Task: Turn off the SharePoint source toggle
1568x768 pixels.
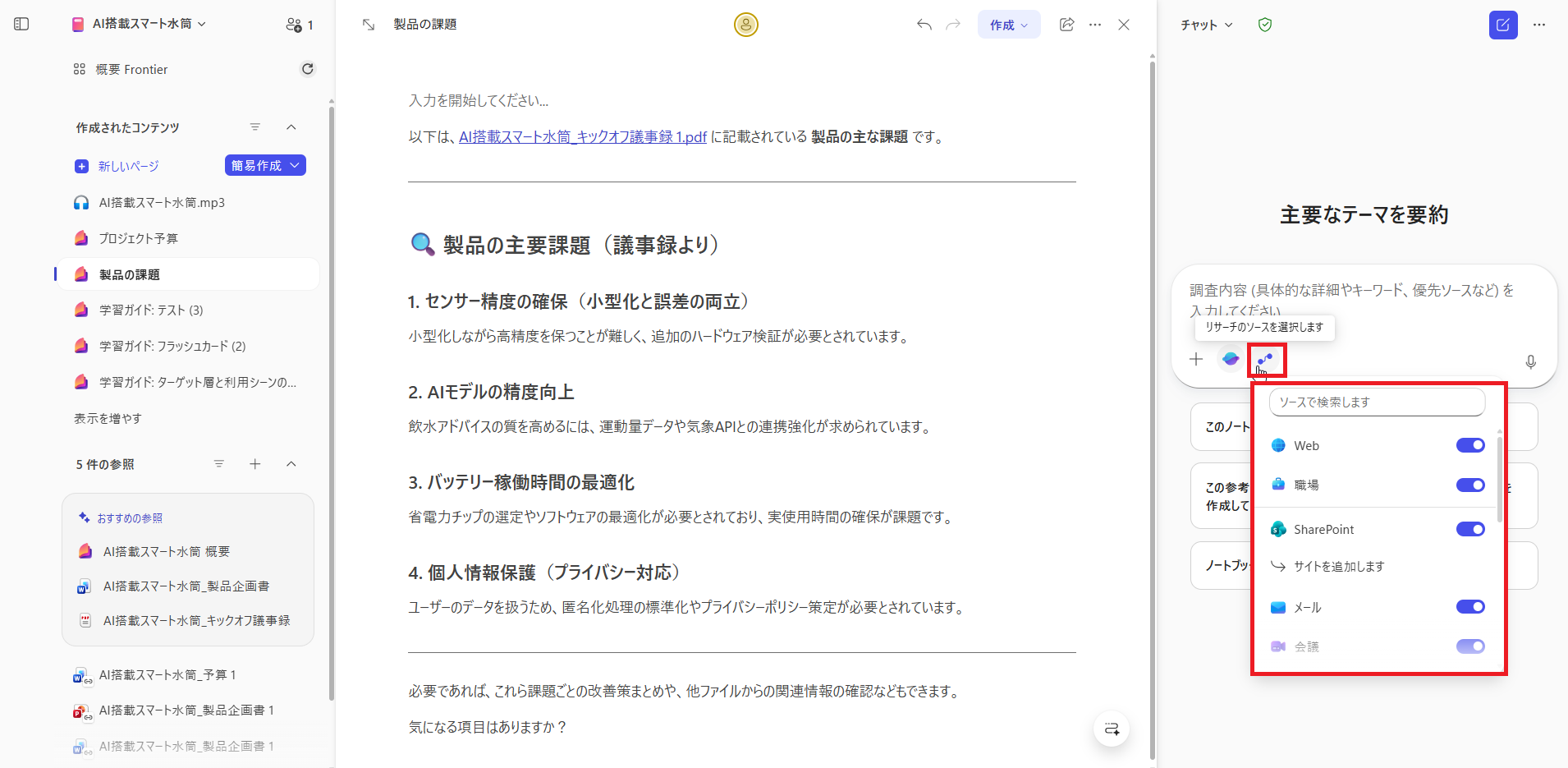Action: [1469, 529]
